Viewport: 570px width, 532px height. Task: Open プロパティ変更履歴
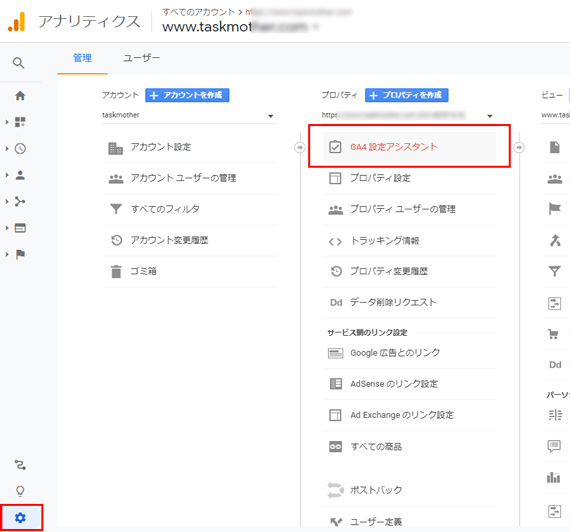pos(409,271)
